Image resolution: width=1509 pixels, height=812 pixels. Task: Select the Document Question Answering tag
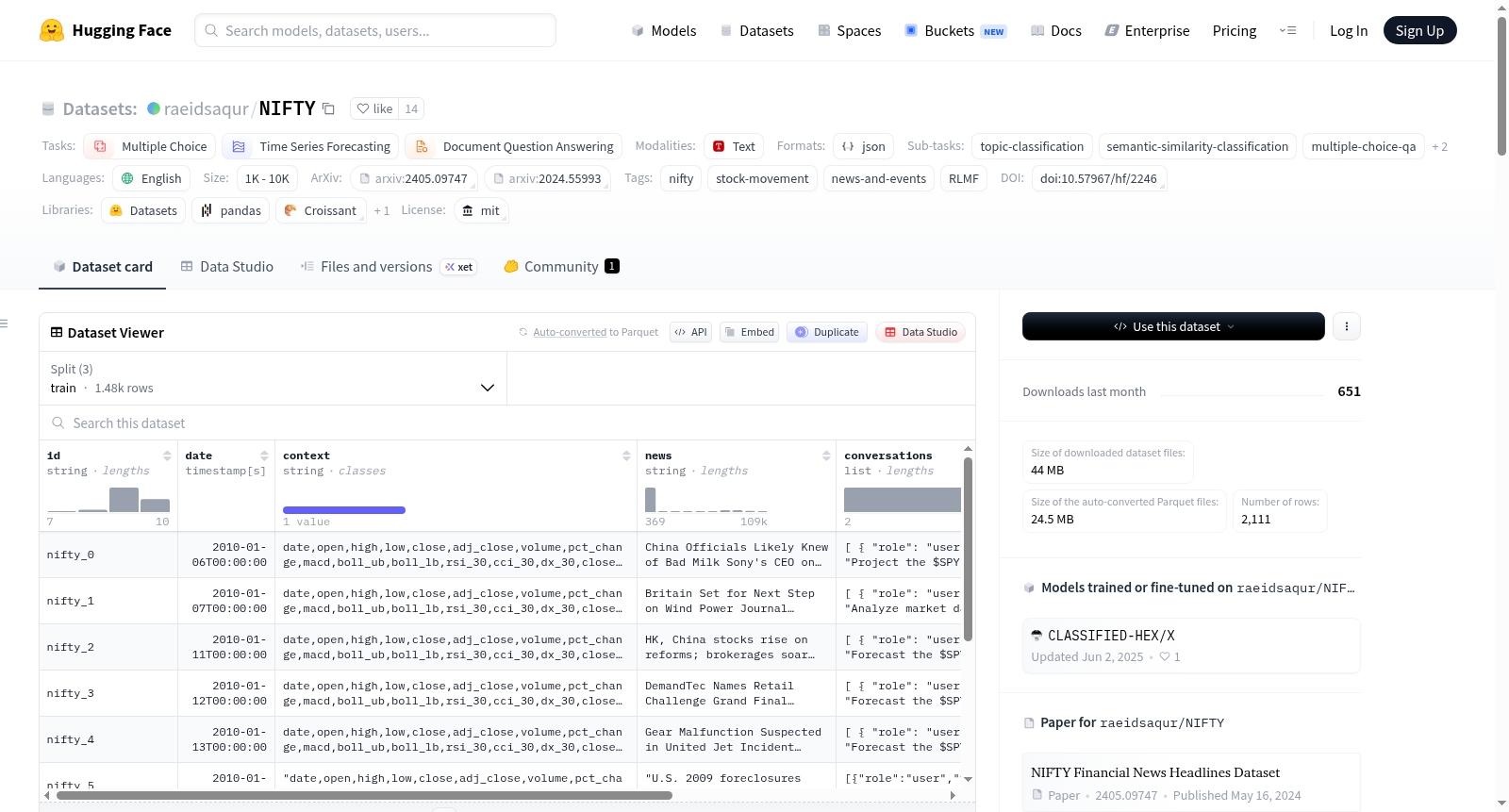point(513,146)
